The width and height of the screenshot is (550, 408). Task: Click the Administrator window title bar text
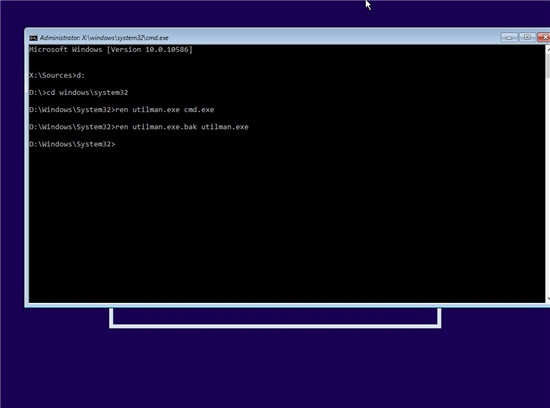click(104, 38)
